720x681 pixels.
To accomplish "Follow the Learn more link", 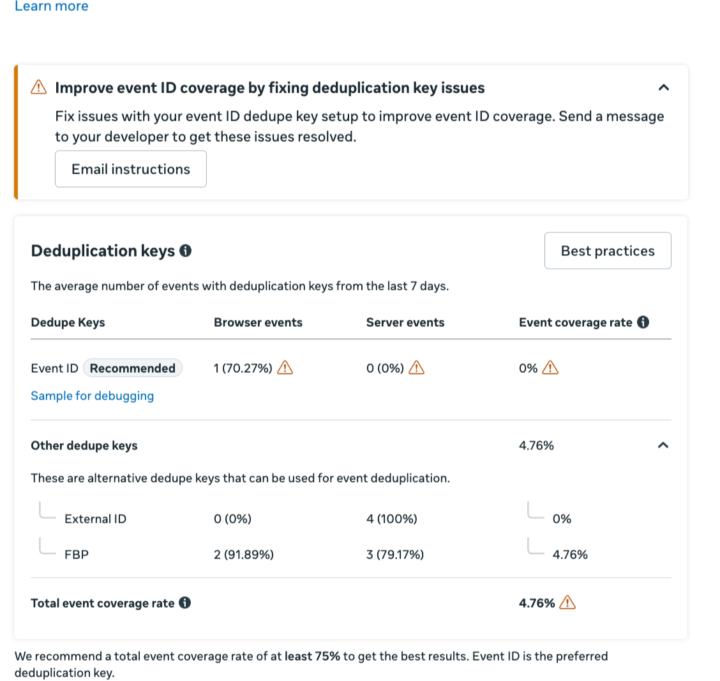I will click(51, 6).
